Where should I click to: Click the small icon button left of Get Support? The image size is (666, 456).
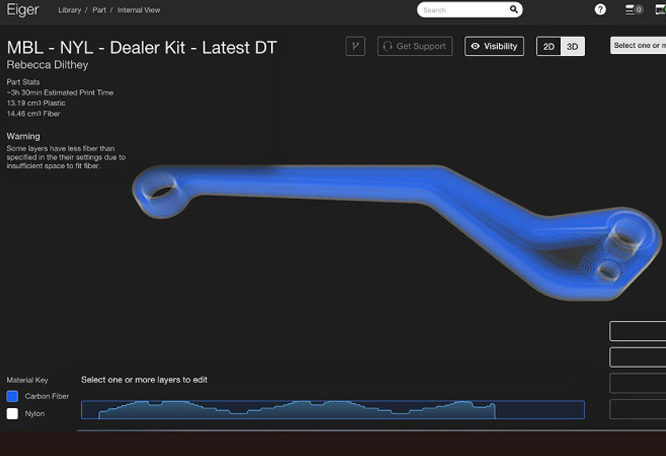tap(355, 46)
